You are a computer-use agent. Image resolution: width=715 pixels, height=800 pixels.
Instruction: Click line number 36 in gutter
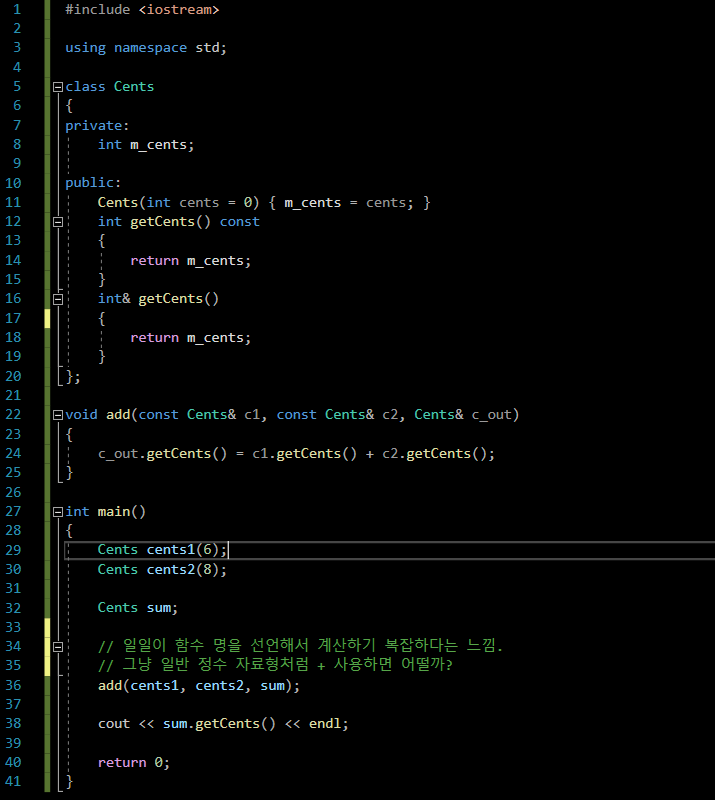coord(13,685)
